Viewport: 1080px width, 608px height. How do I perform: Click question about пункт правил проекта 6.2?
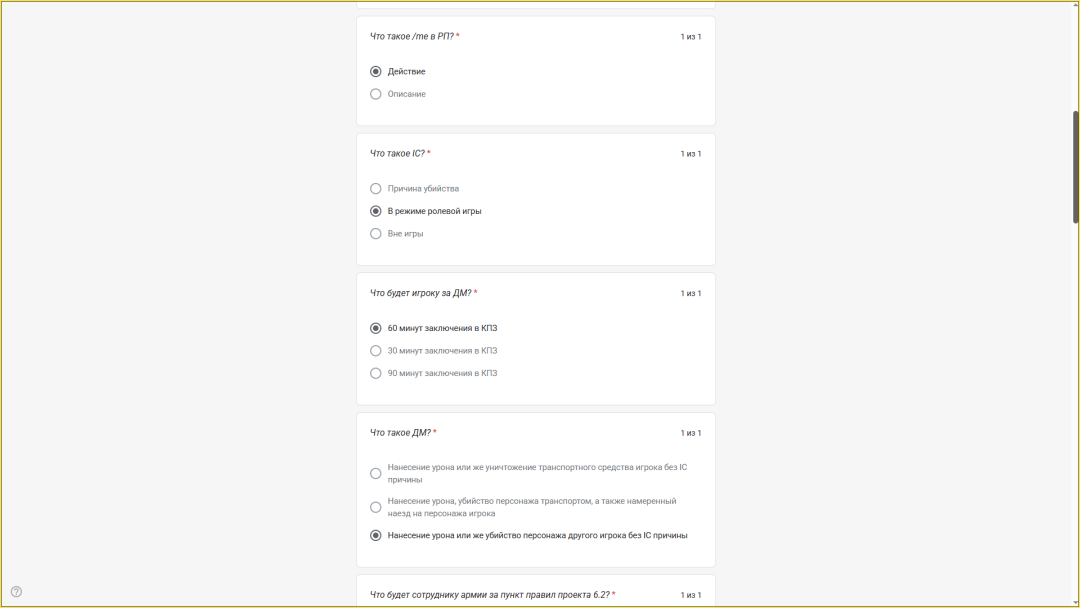pyautogui.click(x=490, y=595)
